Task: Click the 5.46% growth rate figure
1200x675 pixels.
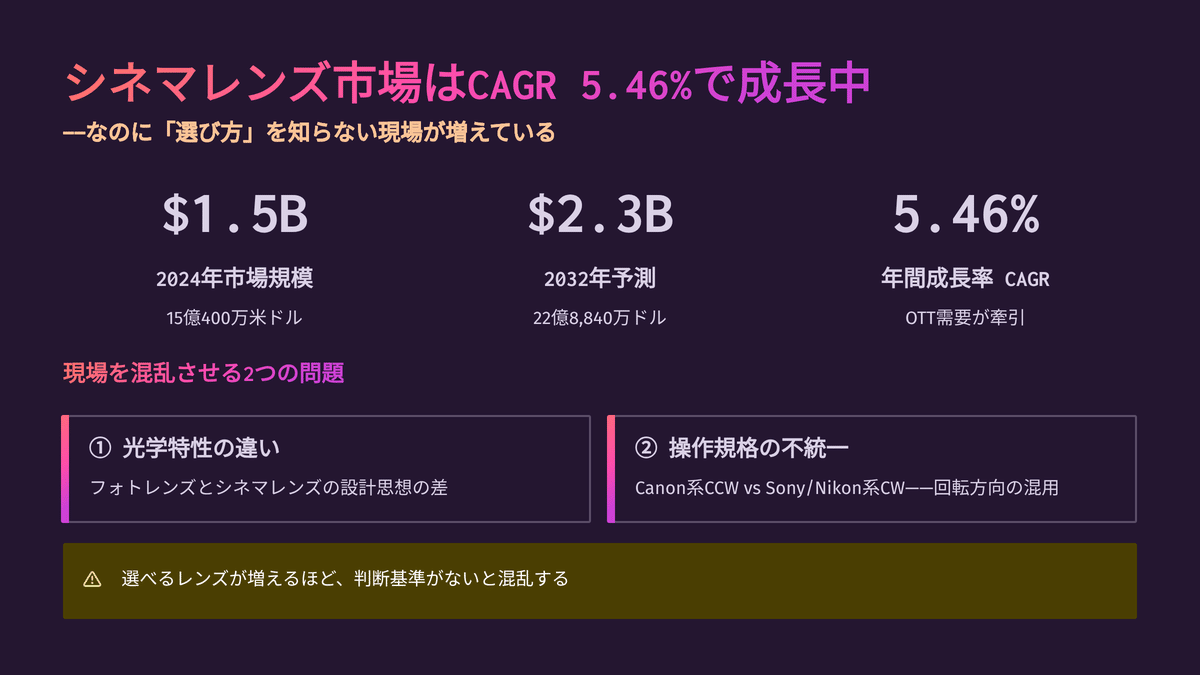Action: [965, 214]
